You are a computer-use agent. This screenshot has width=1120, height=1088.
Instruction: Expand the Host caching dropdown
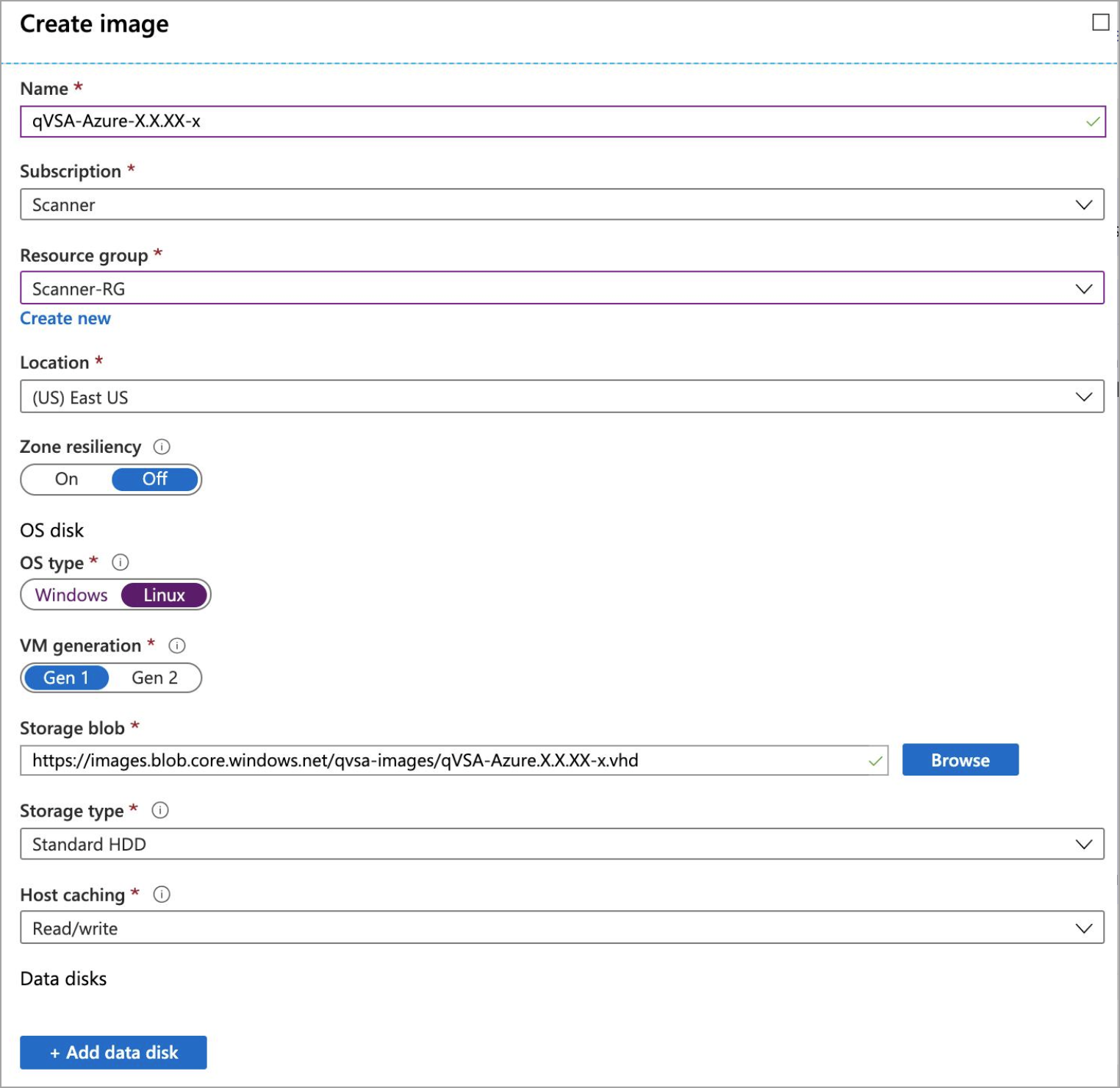(x=1083, y=928)
